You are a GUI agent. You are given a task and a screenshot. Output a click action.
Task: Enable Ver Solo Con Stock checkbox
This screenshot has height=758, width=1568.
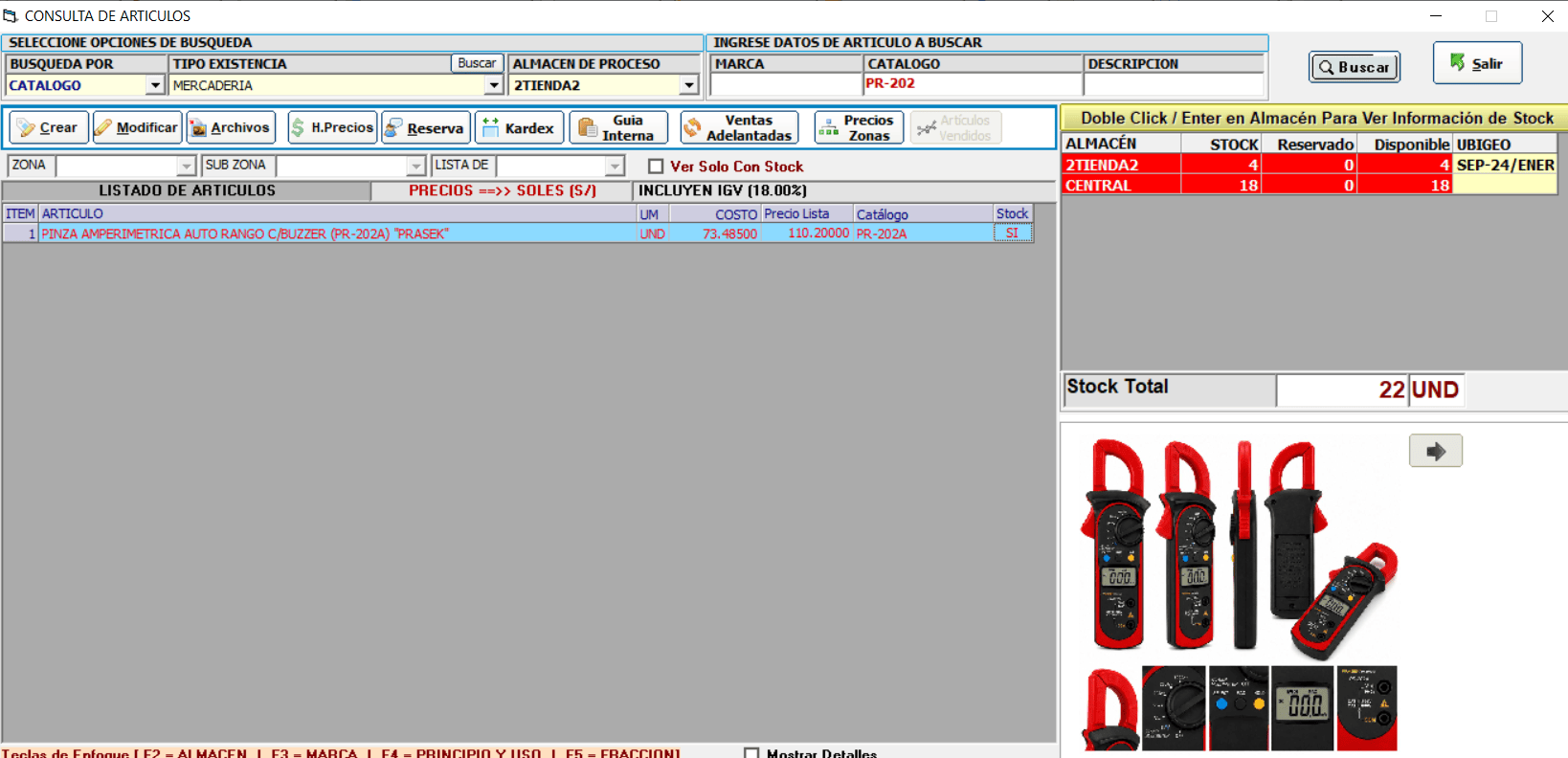(656, 167)
